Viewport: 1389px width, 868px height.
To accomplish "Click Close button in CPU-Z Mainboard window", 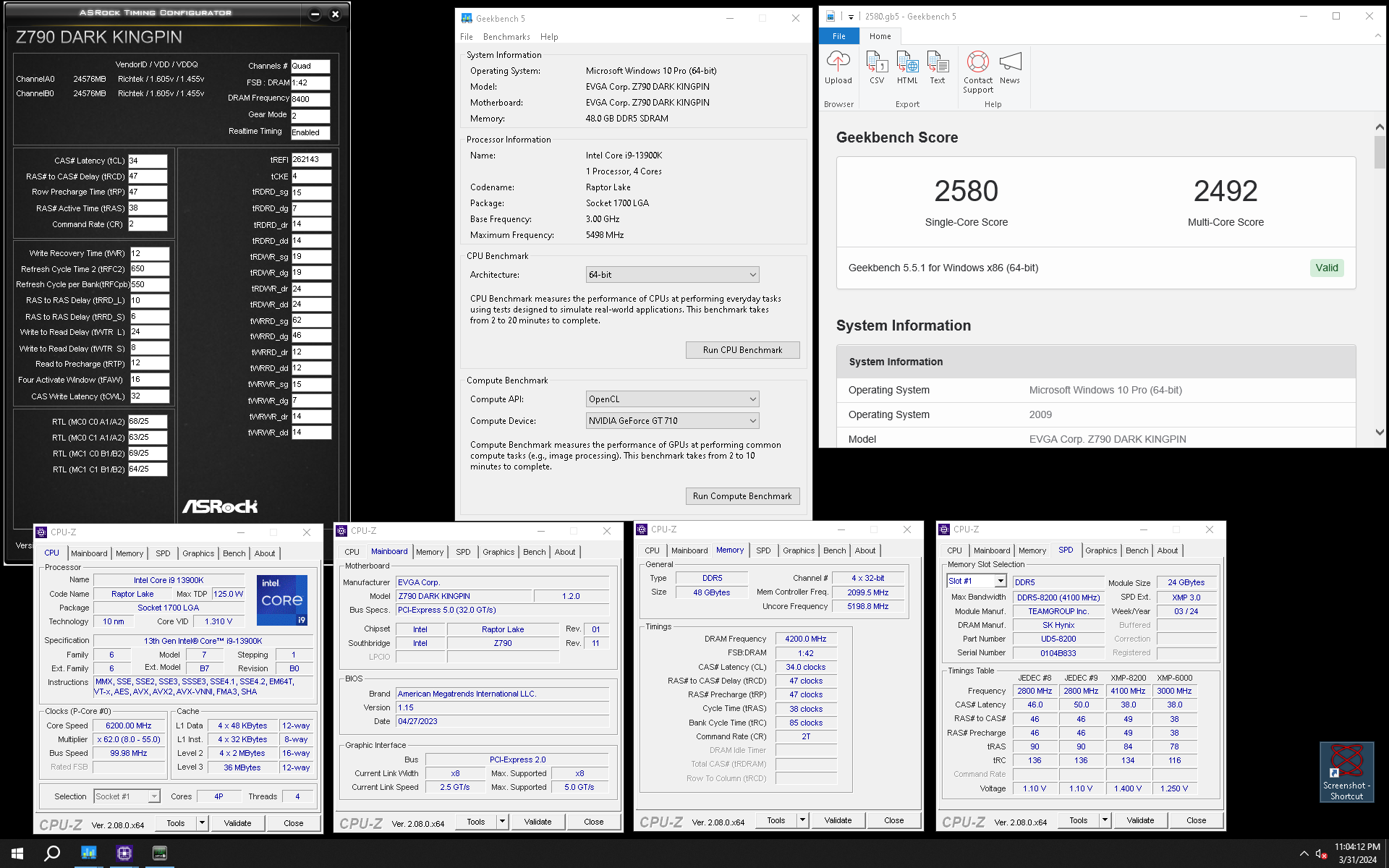I will pyautogui.click(x=593, y=822).
